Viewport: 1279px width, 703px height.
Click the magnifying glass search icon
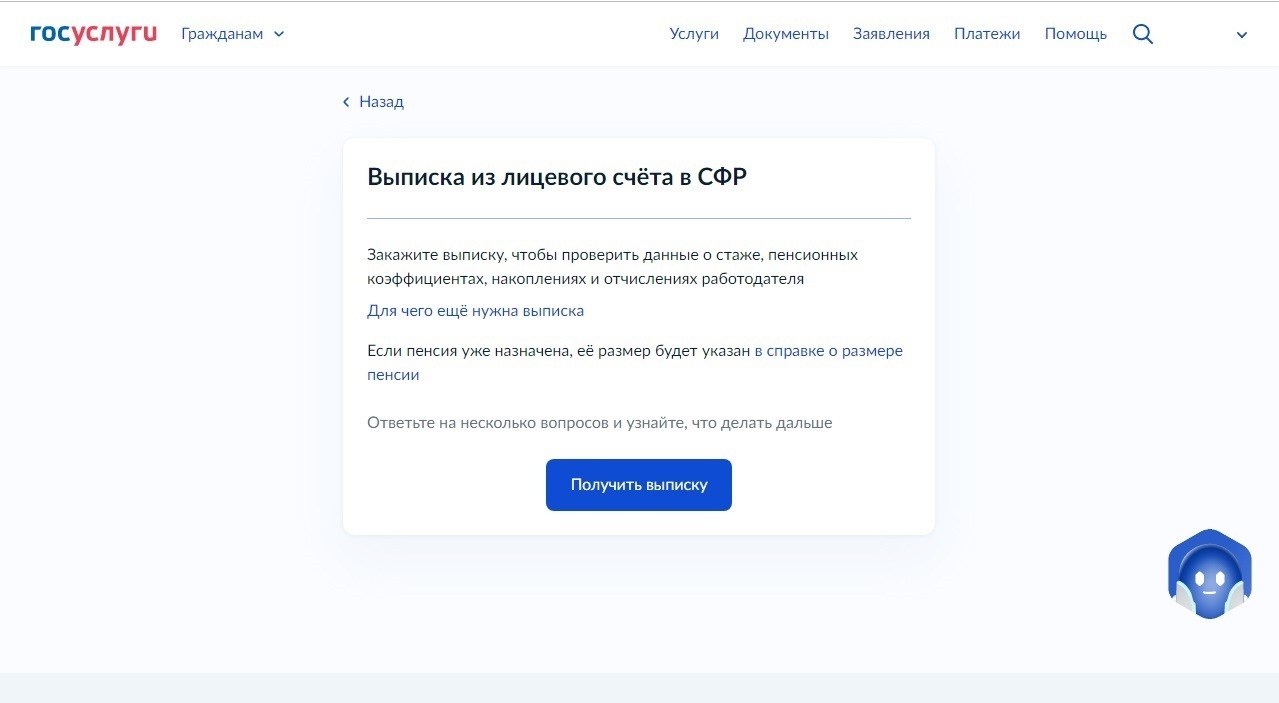pyautogui.click(x=1143, y=34)
